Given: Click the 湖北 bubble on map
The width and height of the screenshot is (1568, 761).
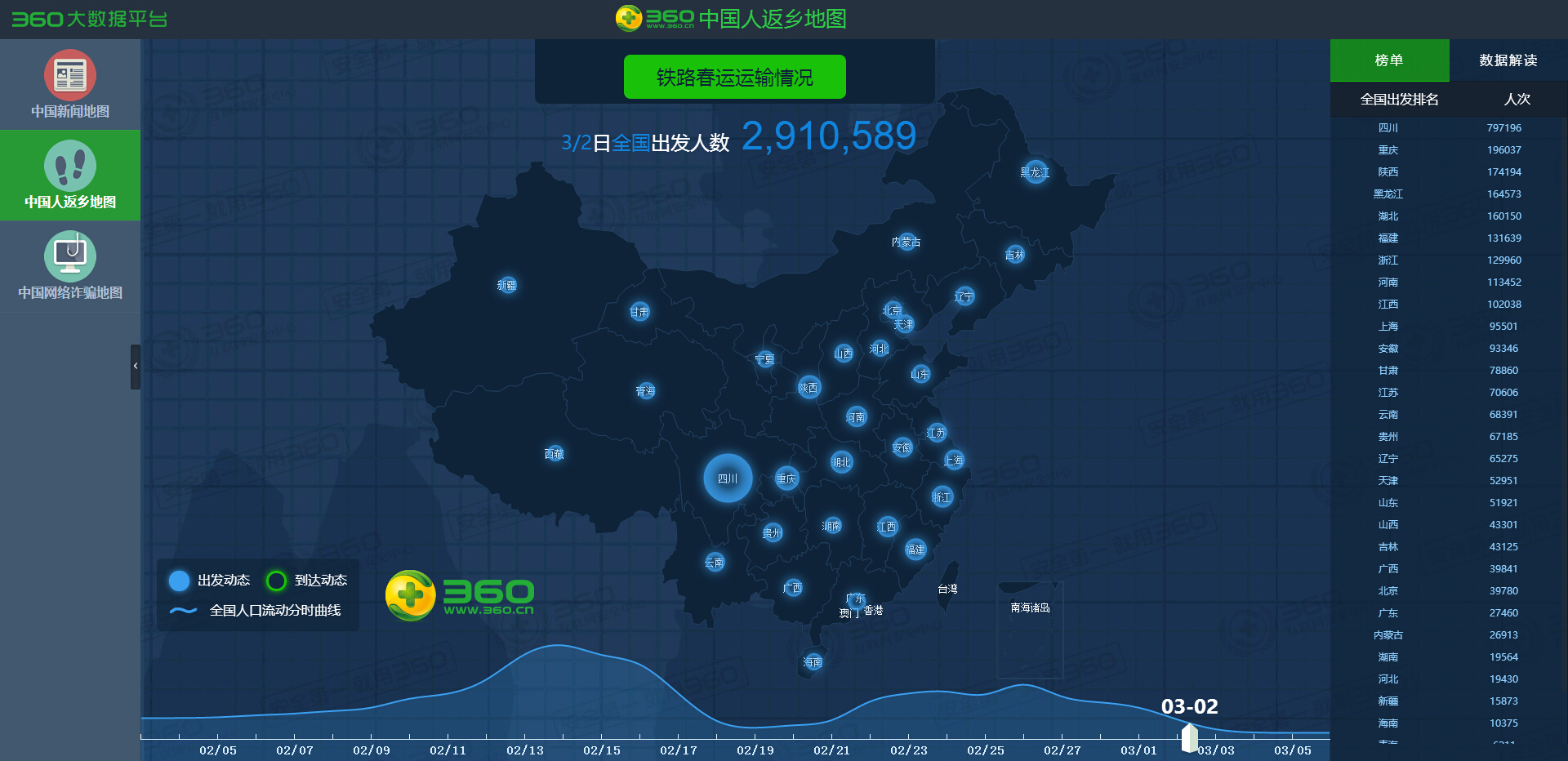Looking at the screenshot, I should 841,462.
